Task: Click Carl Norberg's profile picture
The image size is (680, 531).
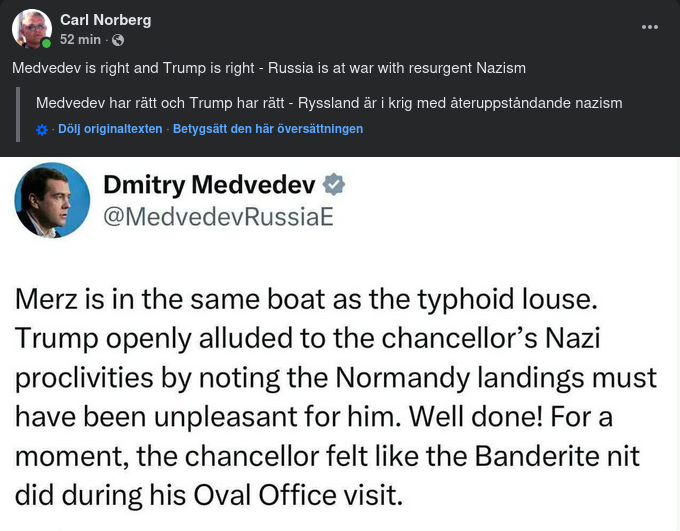Action: [x=31, y=29]
